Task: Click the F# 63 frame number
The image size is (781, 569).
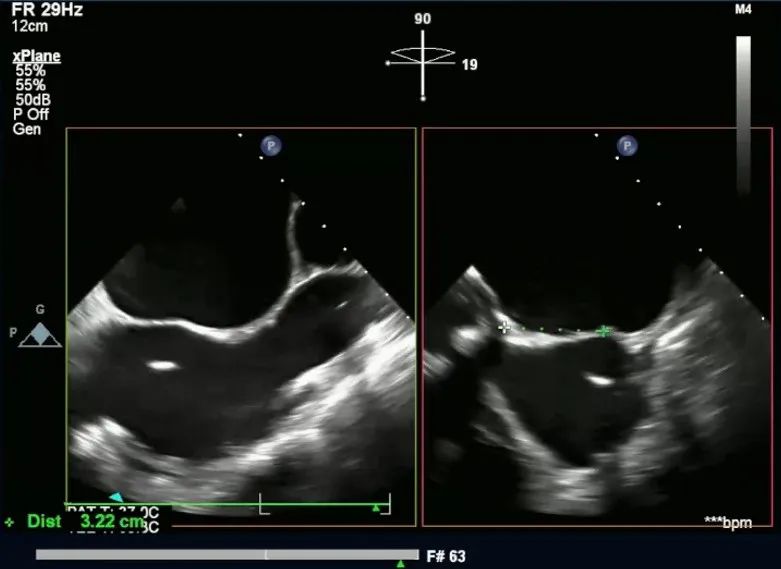Action: 445,556
